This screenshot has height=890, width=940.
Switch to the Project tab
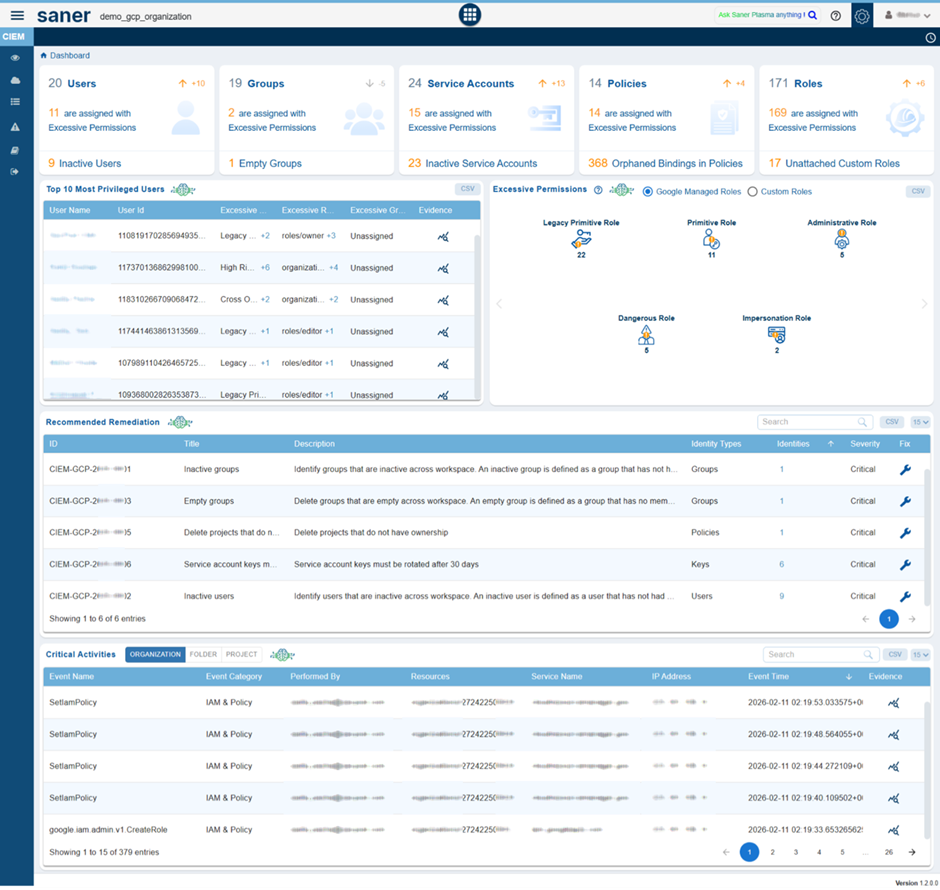pyautogui.click(x=241, y=654)
